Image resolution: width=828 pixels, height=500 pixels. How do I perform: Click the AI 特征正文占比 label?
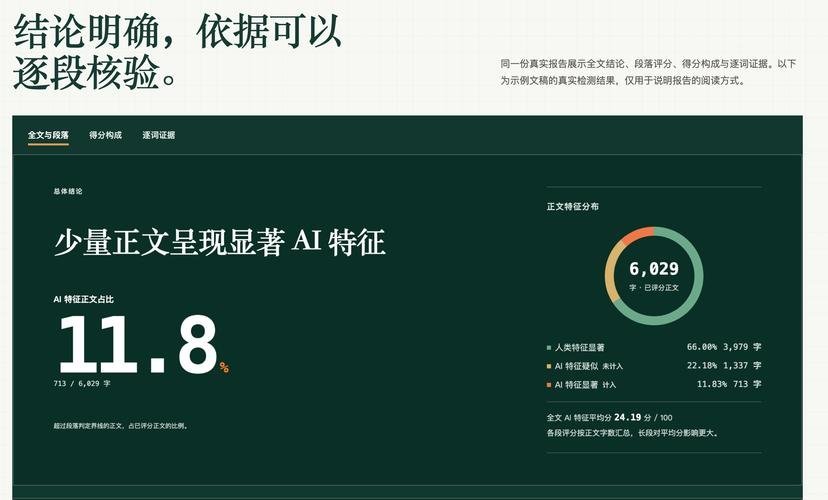[x=83, y=299]
